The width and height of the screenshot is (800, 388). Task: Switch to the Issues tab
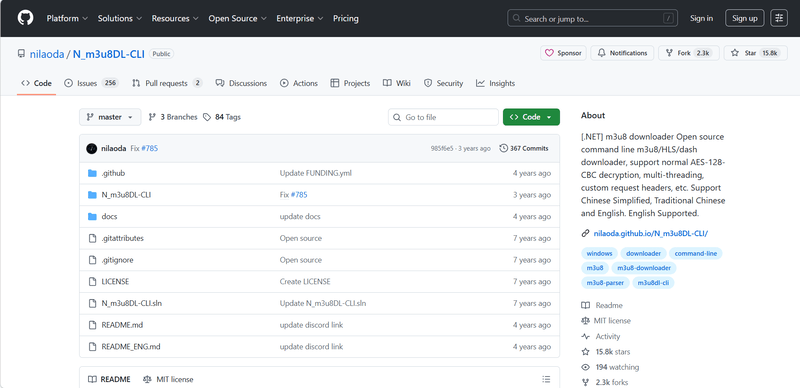tap(91, 83)
